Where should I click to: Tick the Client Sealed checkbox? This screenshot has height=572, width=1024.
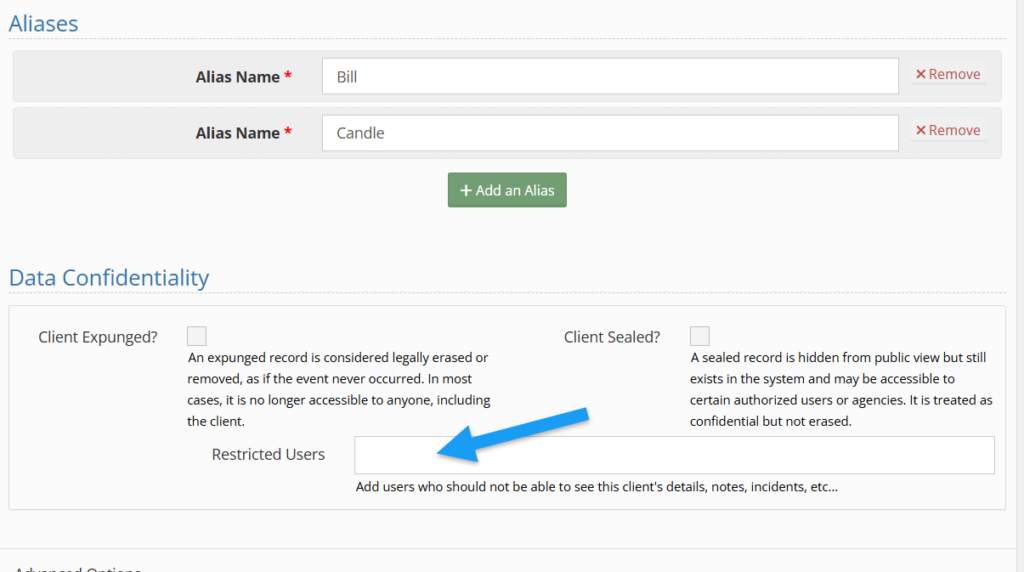click(x=700, y=336)
